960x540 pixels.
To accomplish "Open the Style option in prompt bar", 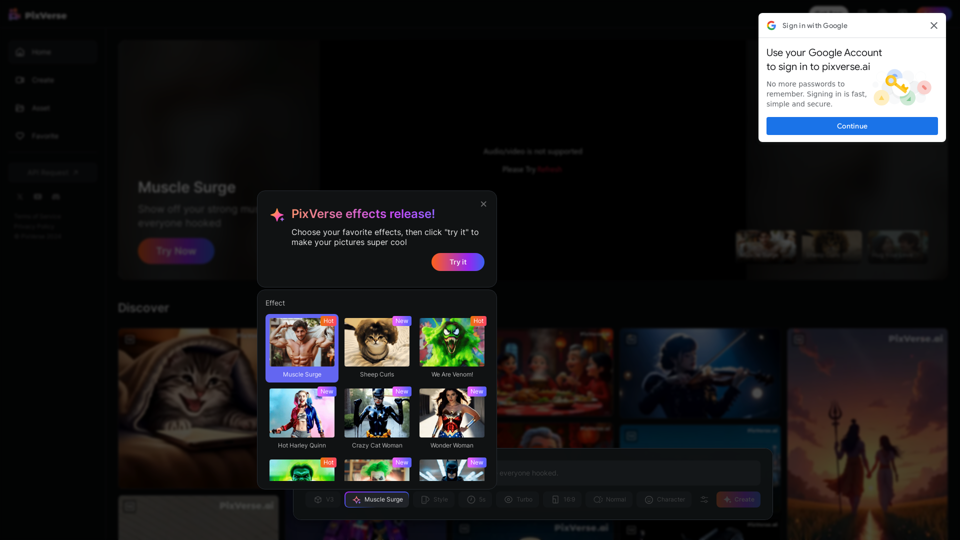I will [434, 500].
